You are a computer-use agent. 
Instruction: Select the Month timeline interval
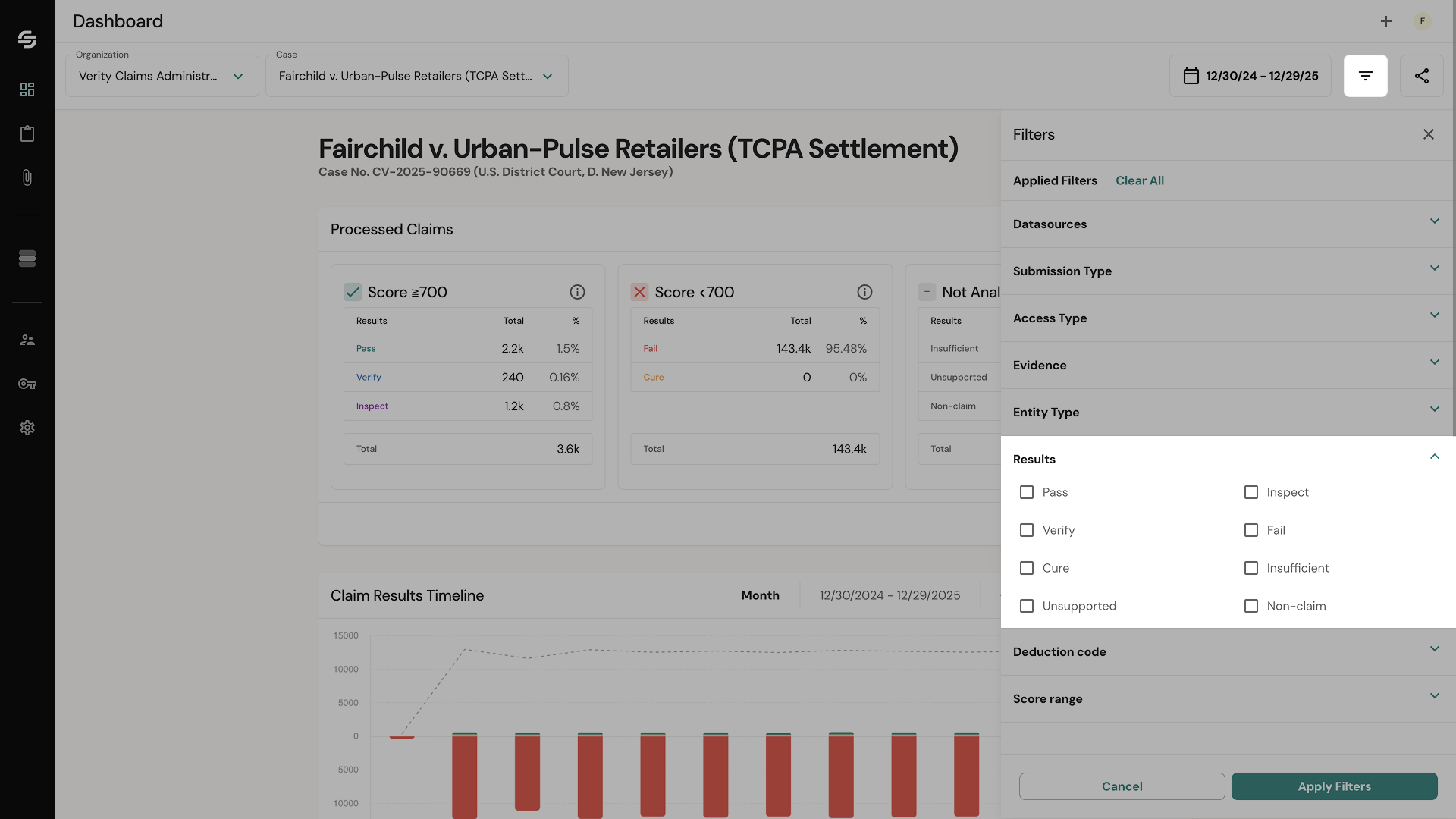tap(761, 595)
